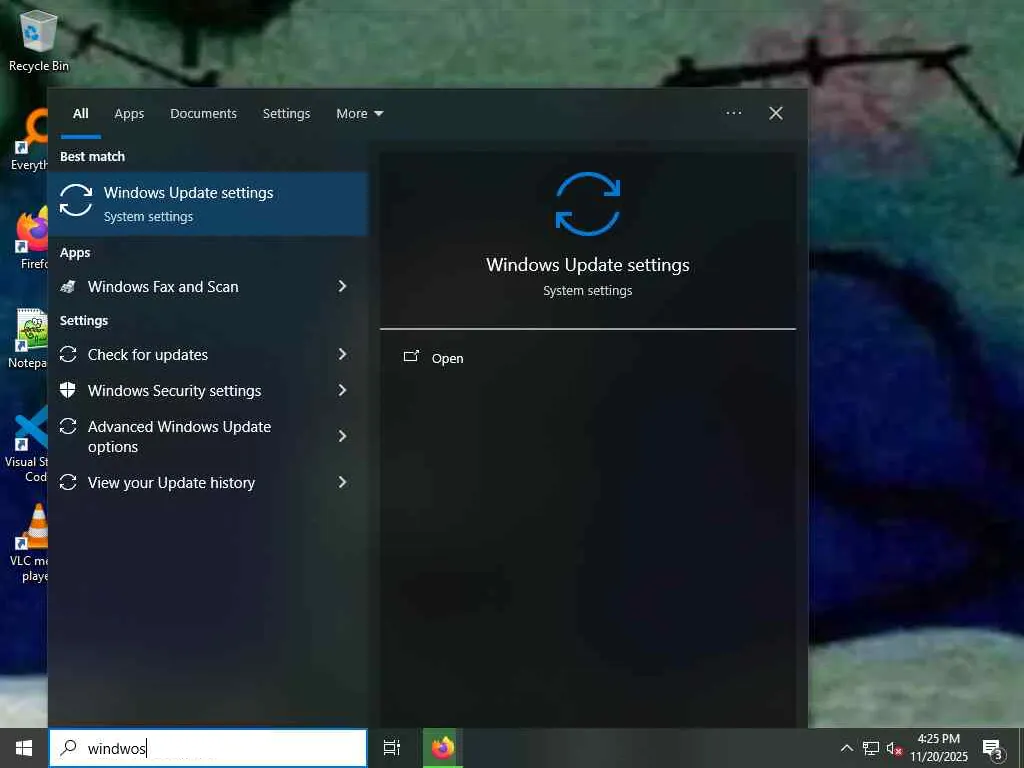
Task: Expand the Windows Fax and Scan chevron
Action: (x=342, y=286)
